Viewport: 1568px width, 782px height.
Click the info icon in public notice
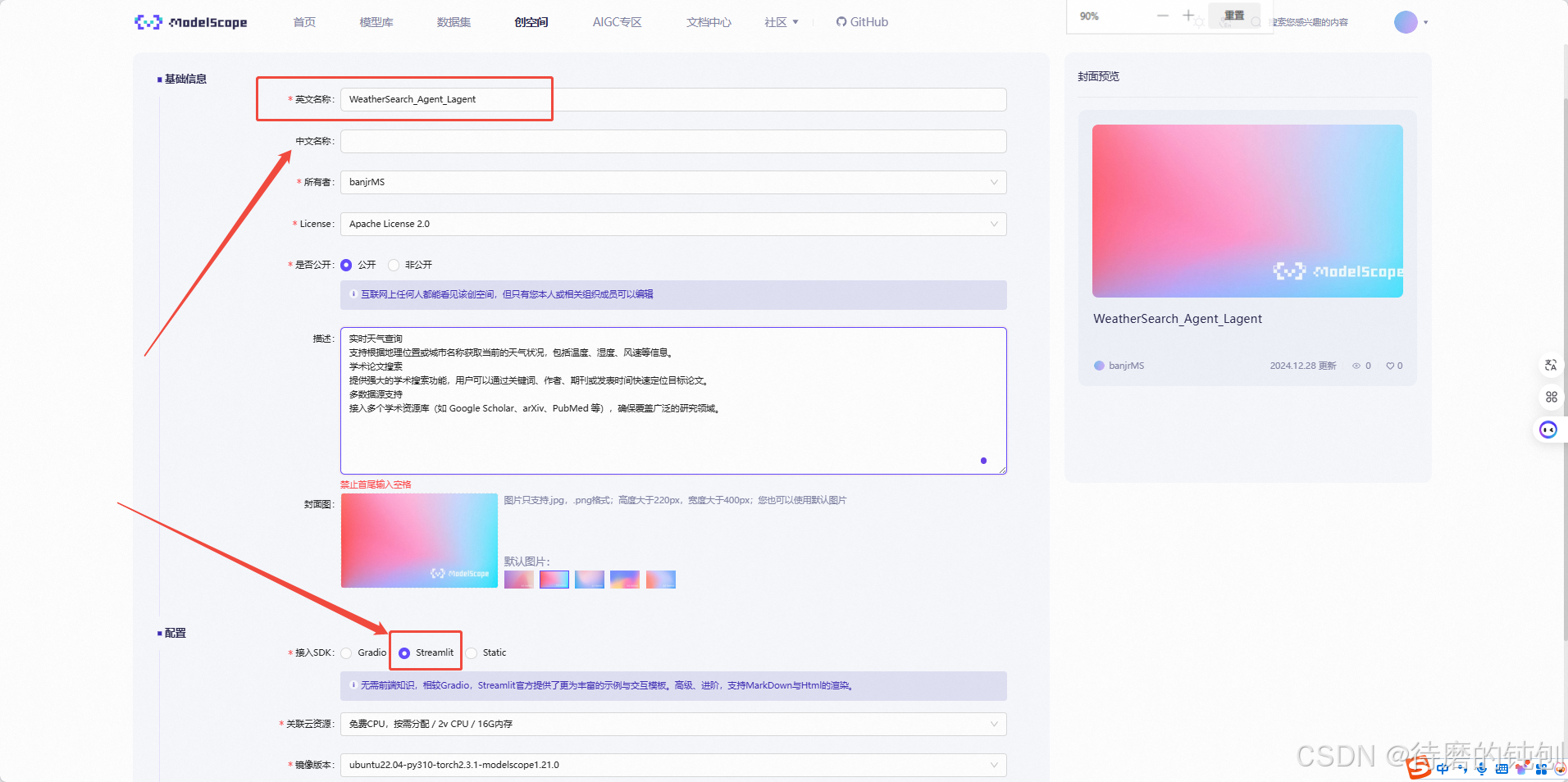pyautogui.click(x=353, y=293)
